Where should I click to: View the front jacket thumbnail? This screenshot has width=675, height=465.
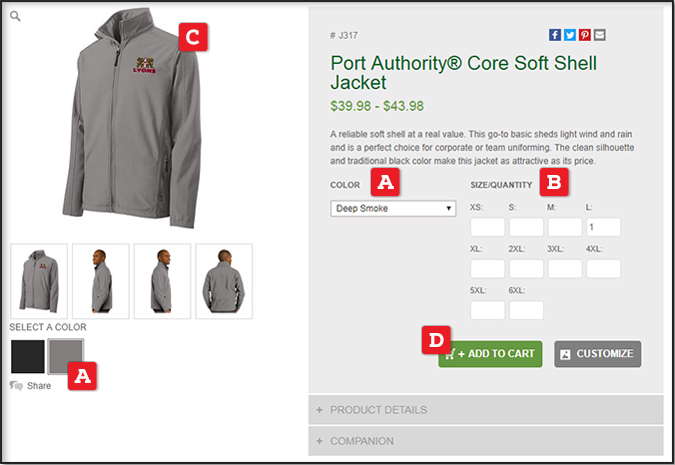point(39,281)
